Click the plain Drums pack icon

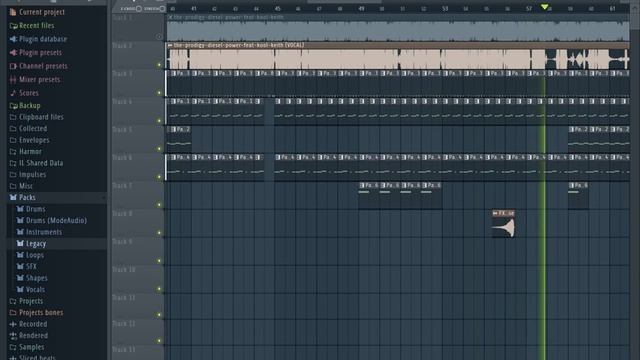pyautogui.click(x=20, y=209)
